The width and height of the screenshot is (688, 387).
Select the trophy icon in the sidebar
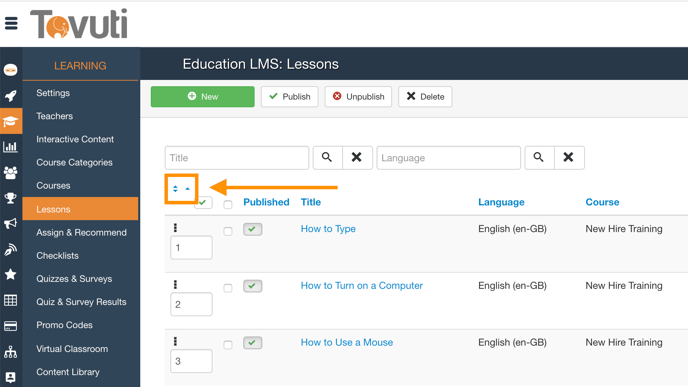tap(11, 198)
